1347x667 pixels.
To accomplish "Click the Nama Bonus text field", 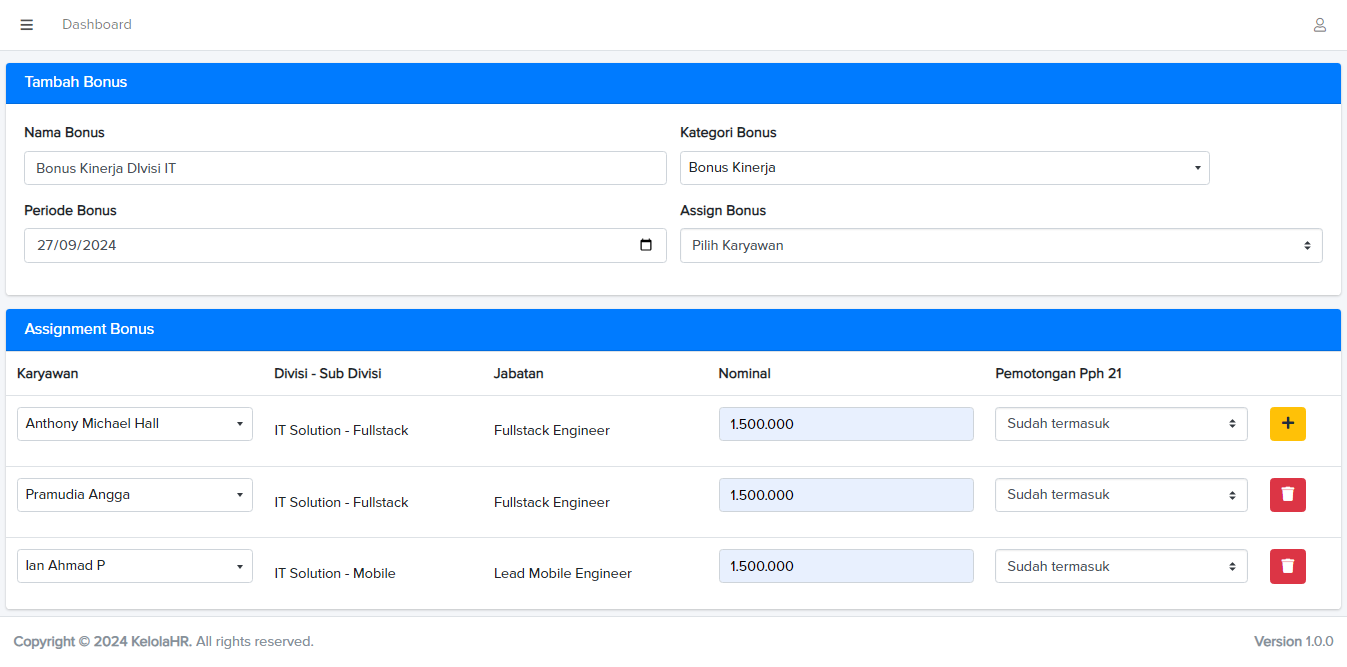I will [x=345, y=168].
